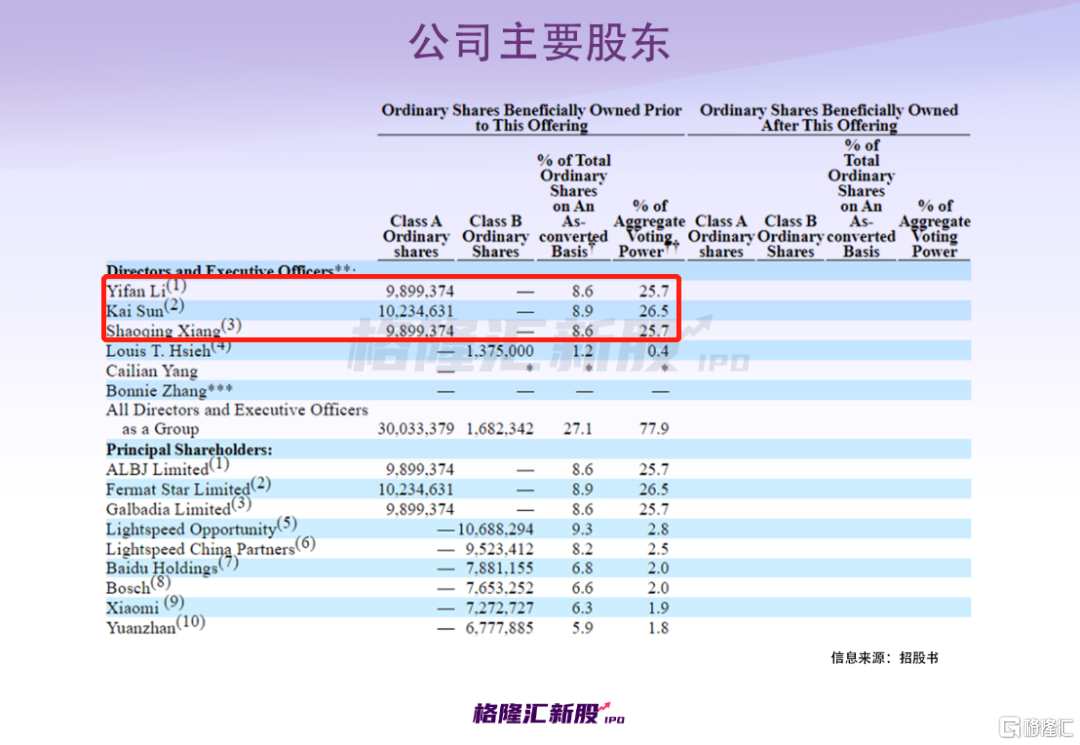Click 'Class A Ordinary shares' header under After This Offering

[x=721, y=236]
